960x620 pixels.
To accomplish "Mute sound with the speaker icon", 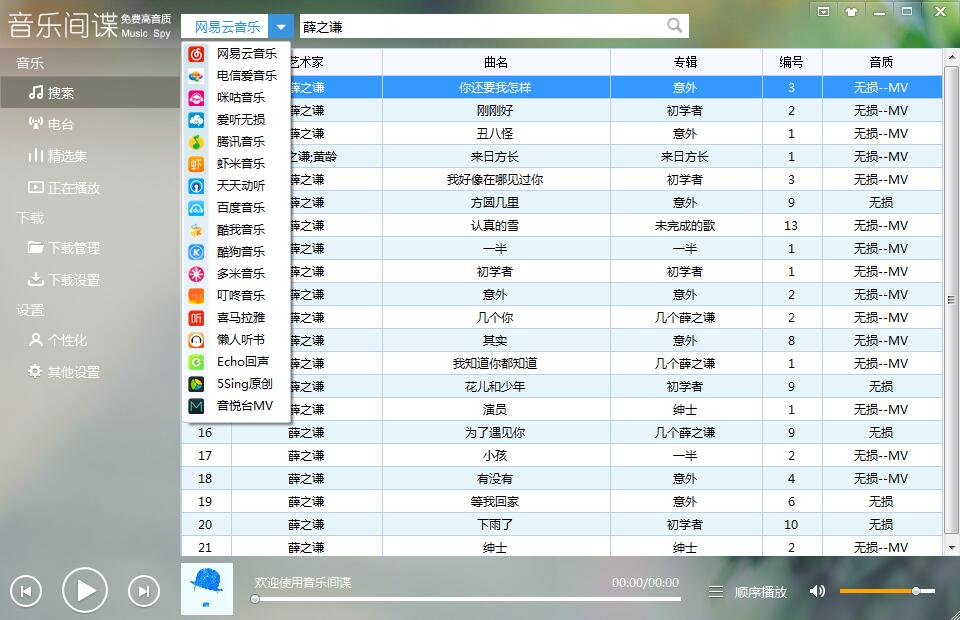I will click(817, 591).
